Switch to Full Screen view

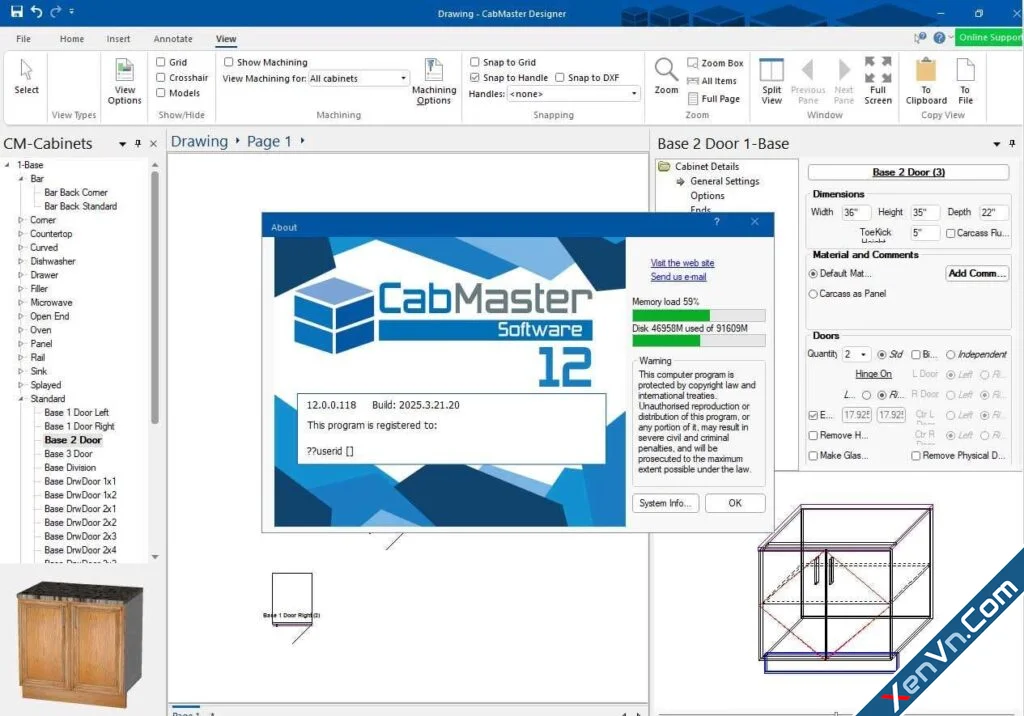click(878, 81)
